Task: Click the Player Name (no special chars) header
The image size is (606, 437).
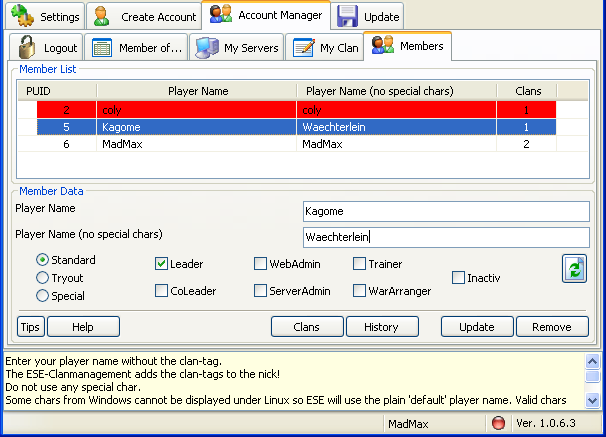Action: 397,91
